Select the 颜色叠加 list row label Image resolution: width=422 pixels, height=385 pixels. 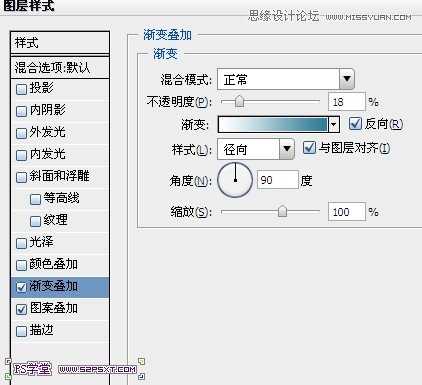tap(54, 264)
